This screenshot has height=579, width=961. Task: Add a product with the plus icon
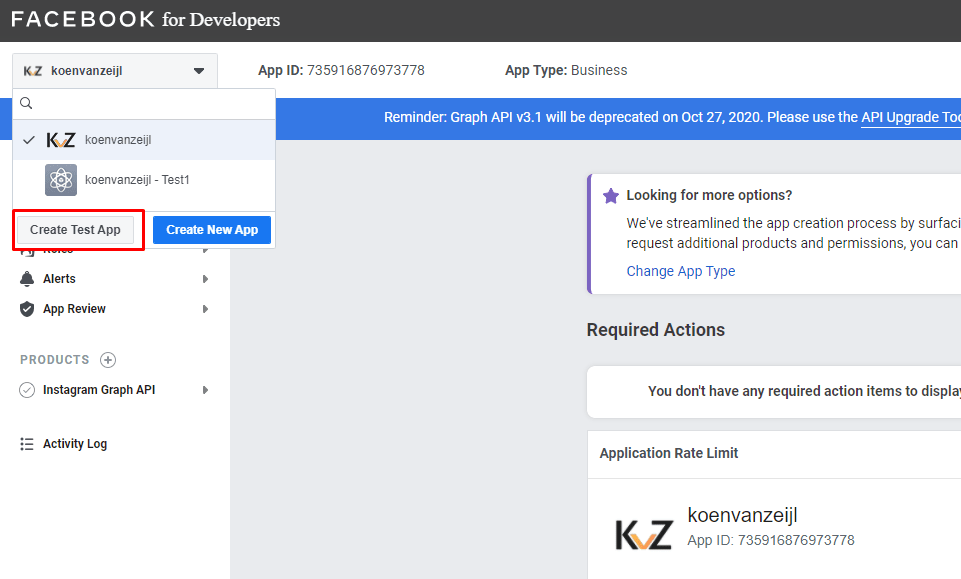[x=108, y=360]
